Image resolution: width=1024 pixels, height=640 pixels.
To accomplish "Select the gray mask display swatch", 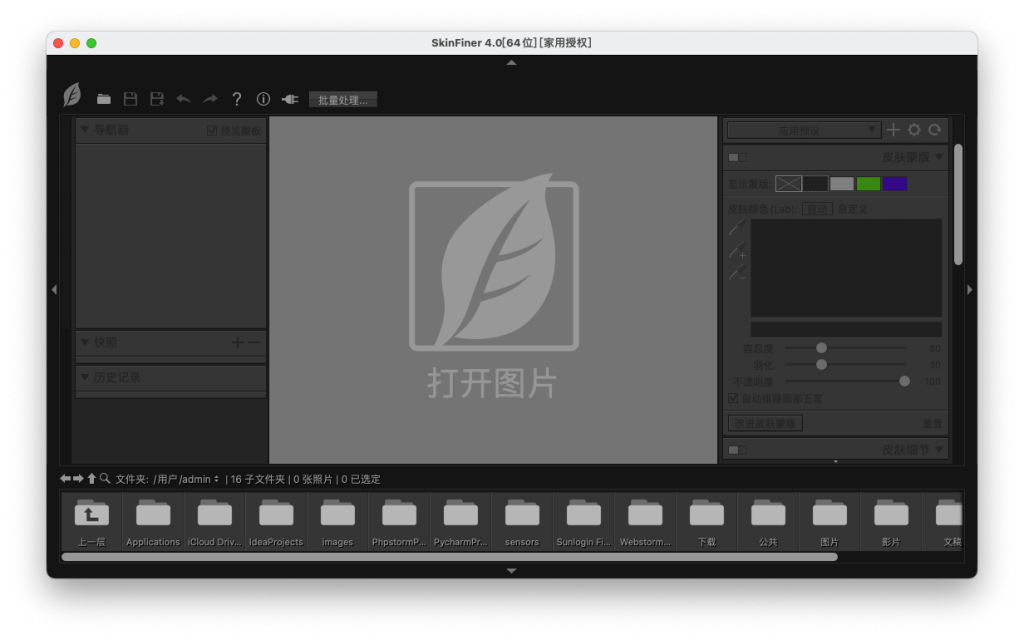I will click(x=842, y=184).
